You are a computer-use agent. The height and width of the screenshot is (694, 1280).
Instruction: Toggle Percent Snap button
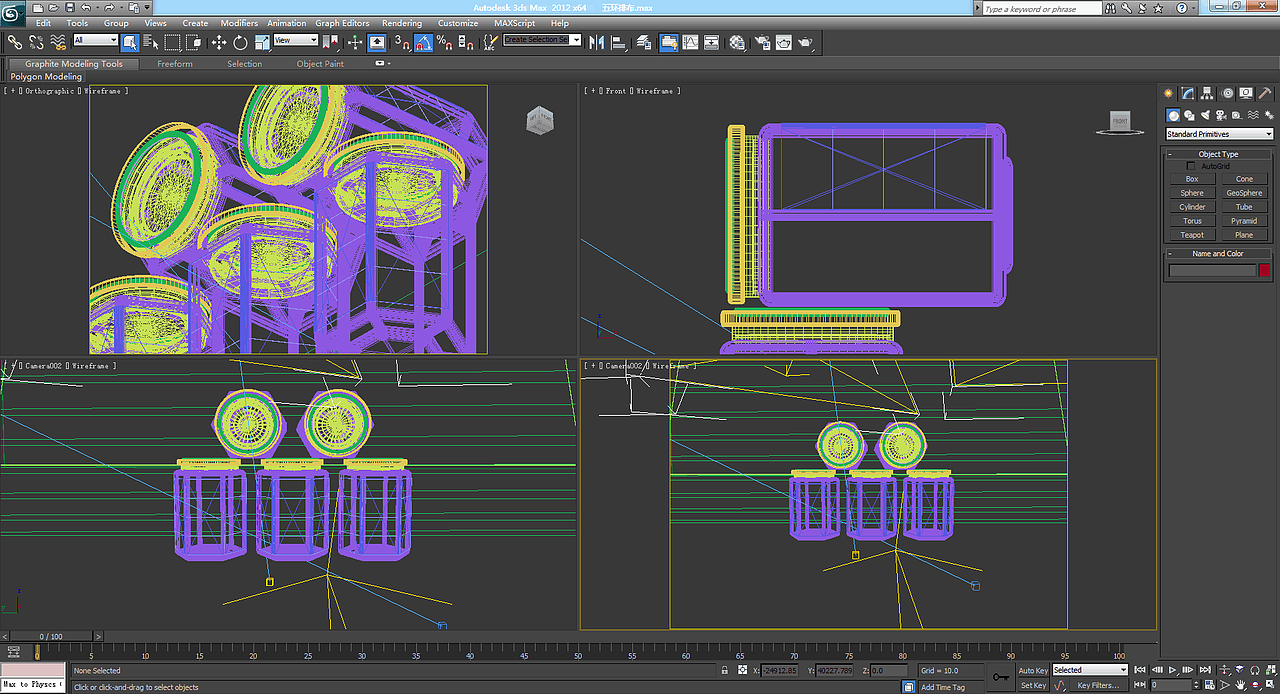(444, 42)
